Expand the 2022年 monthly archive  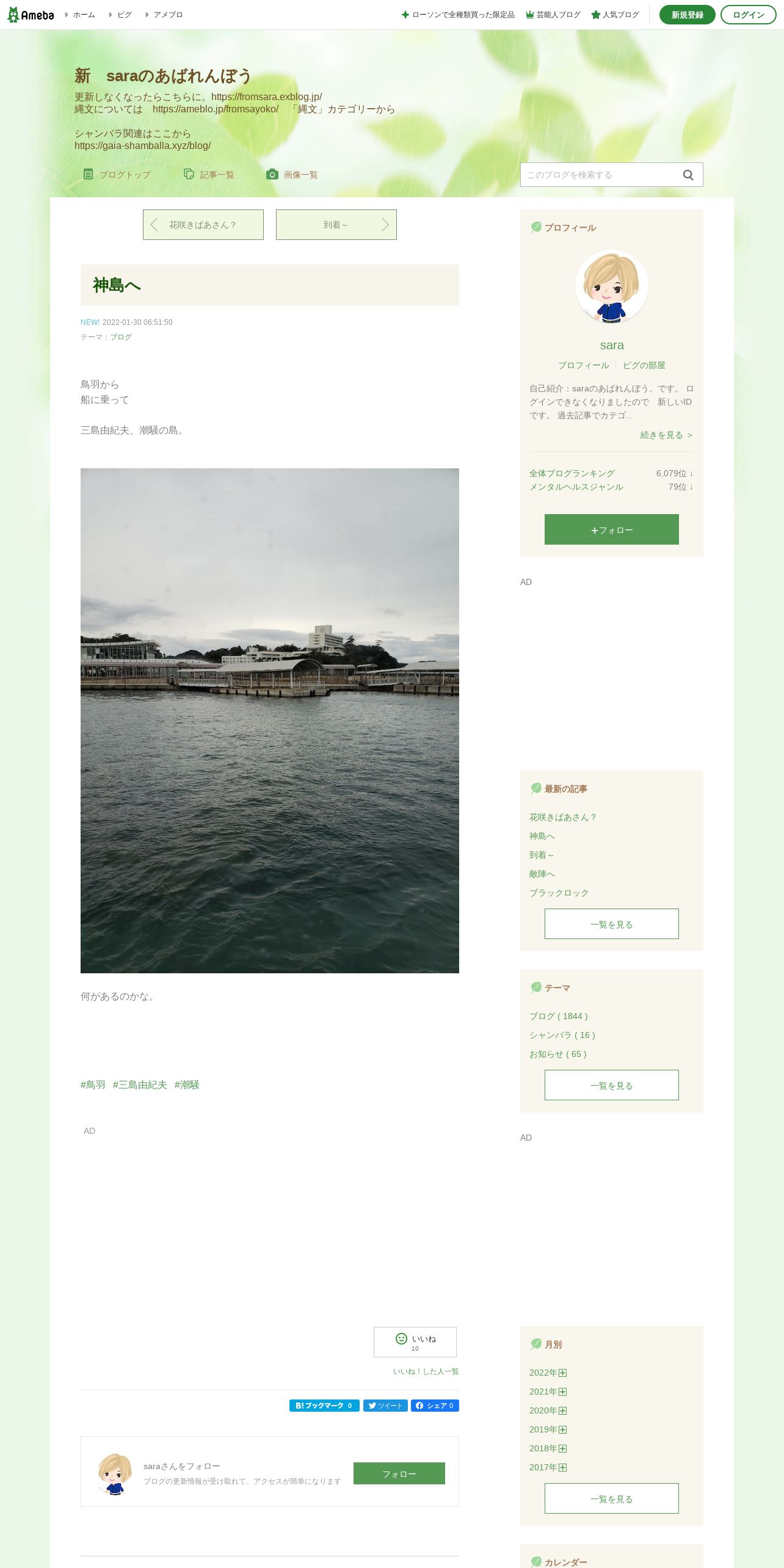coord(563,1373)
